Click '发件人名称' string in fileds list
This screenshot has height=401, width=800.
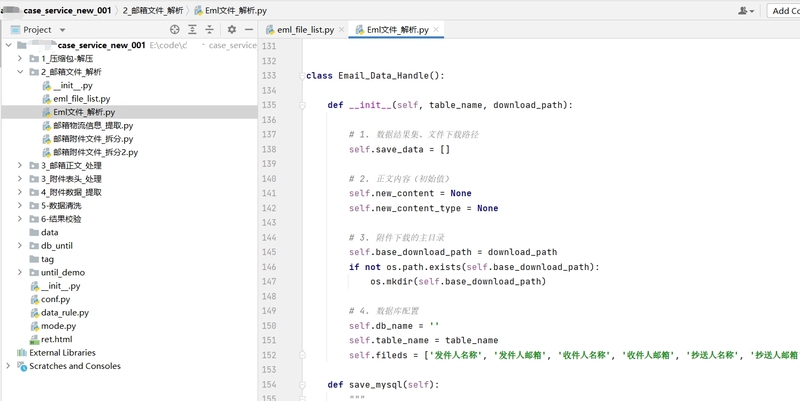point(458,355)
